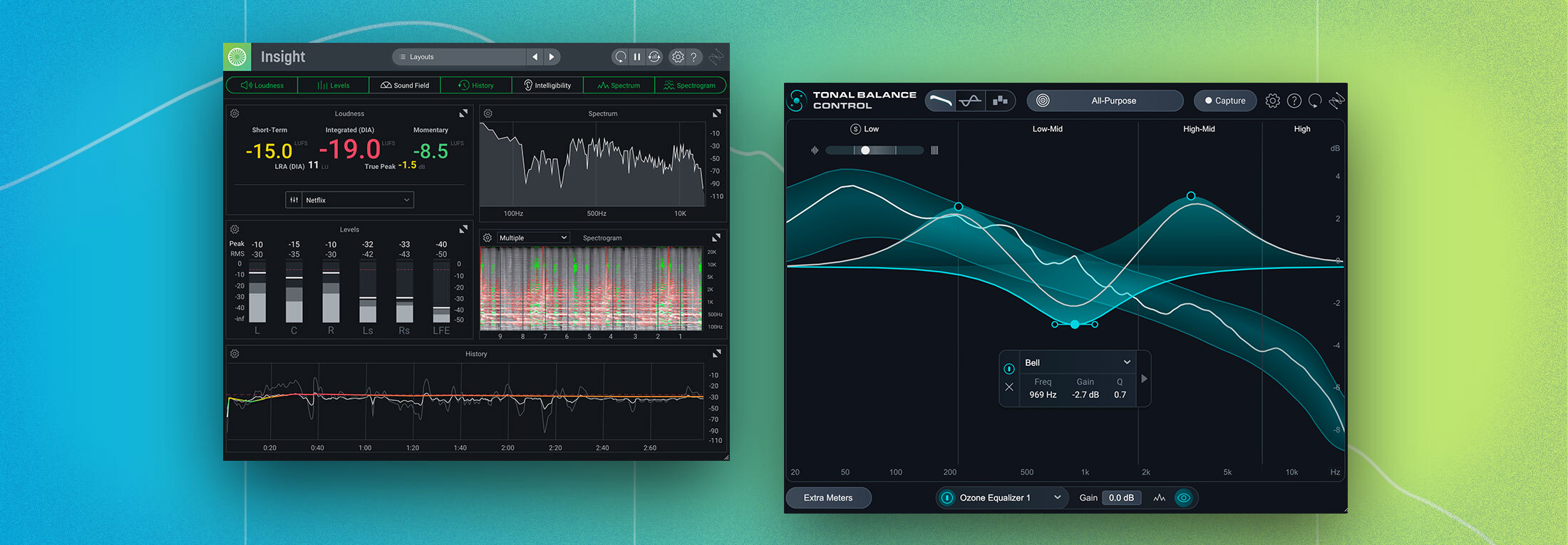Toggle the Bell band power button
1568x545 pixels.
[x=1009, y=369]
